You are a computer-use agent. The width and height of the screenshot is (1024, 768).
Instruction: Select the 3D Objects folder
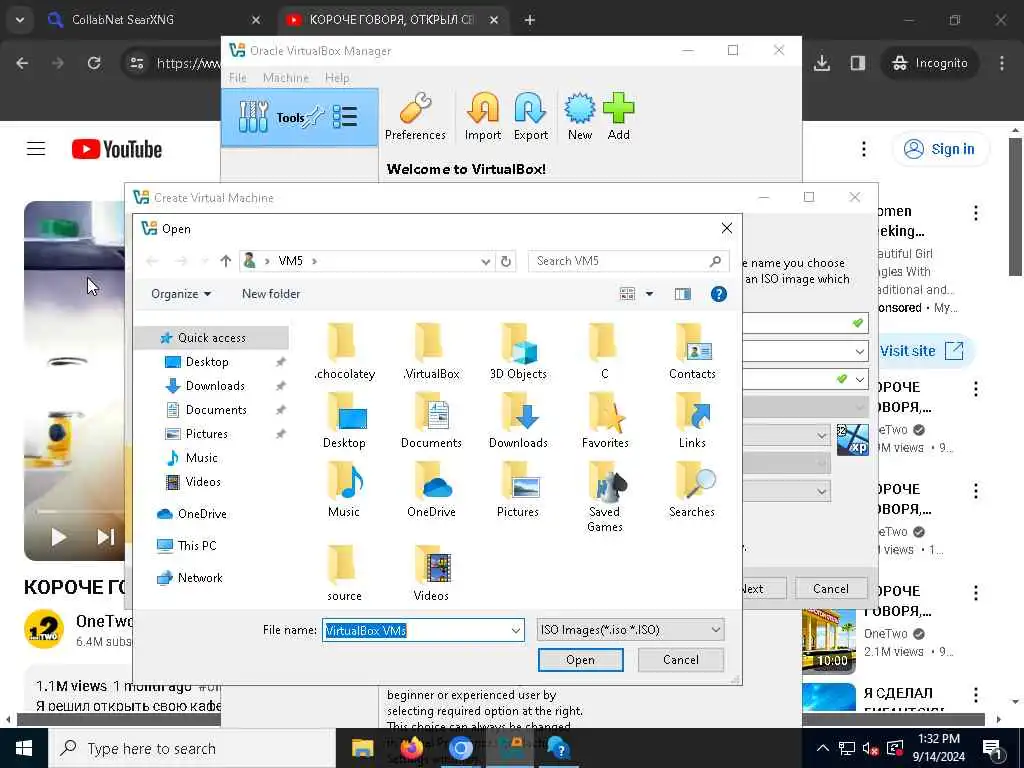[x=518, y=351]
